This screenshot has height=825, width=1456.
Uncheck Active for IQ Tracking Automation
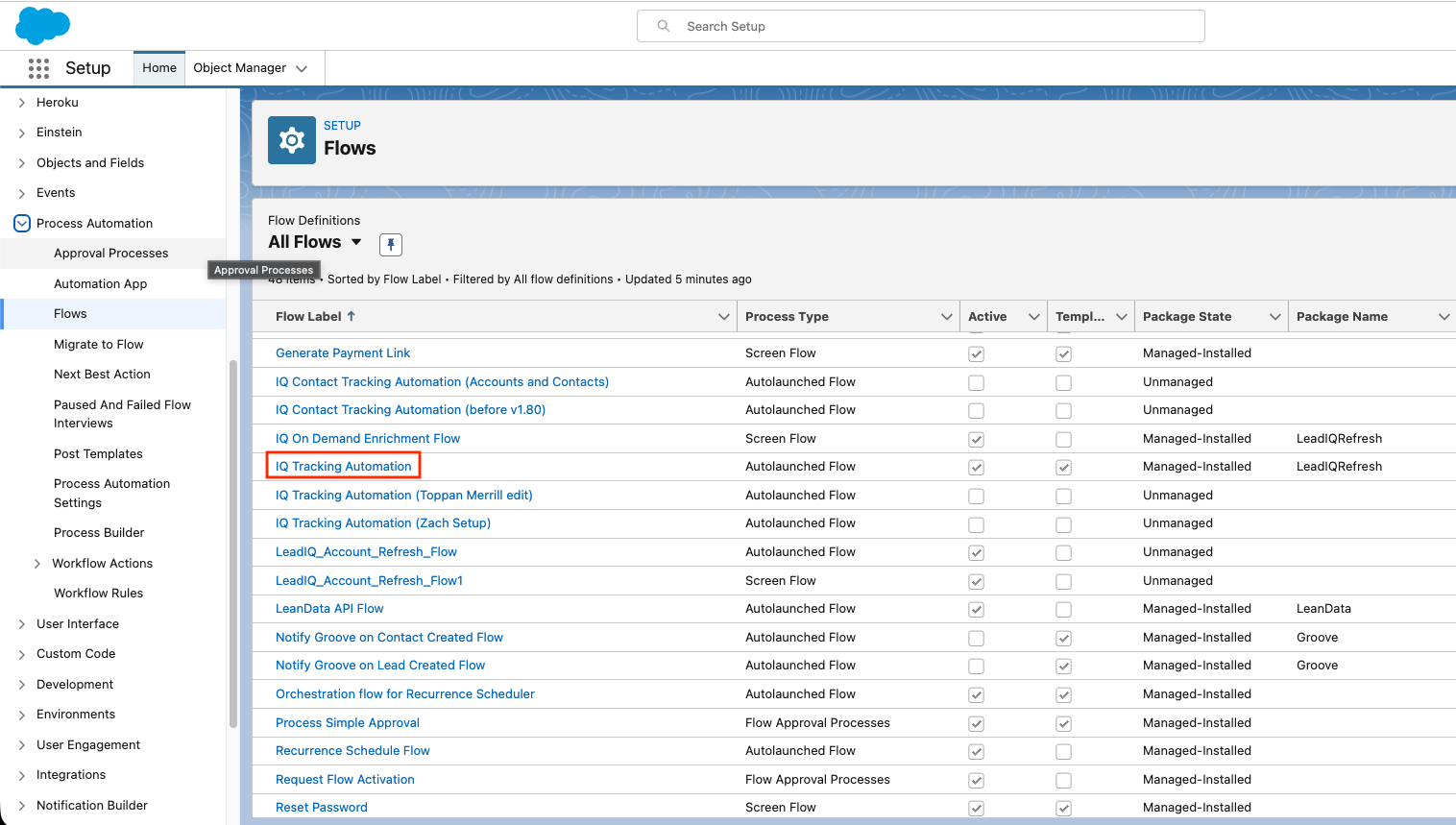click(976, 467)
